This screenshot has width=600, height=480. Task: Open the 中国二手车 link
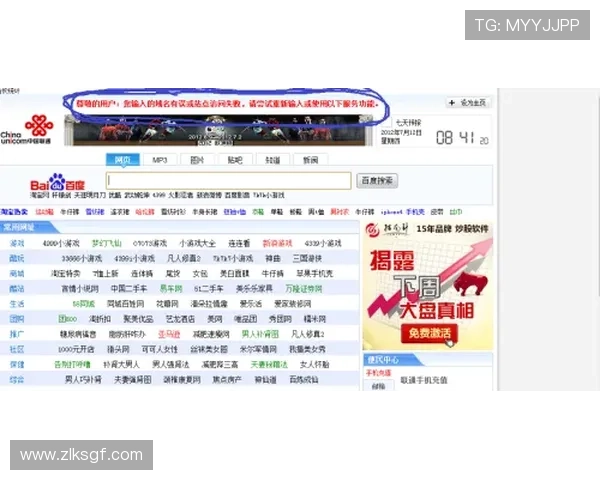click(129, 289)
